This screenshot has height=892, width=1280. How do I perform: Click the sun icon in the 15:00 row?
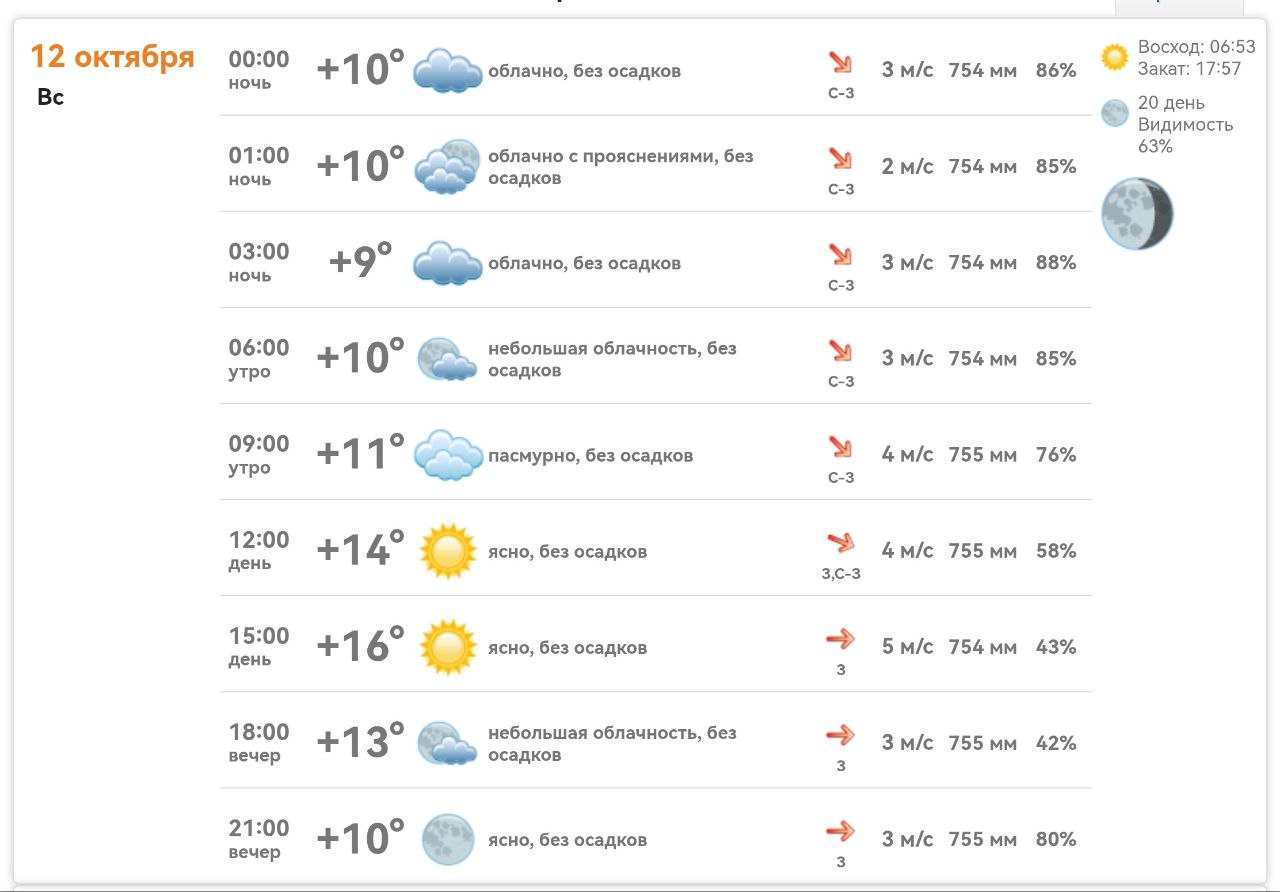click(446, 647)
